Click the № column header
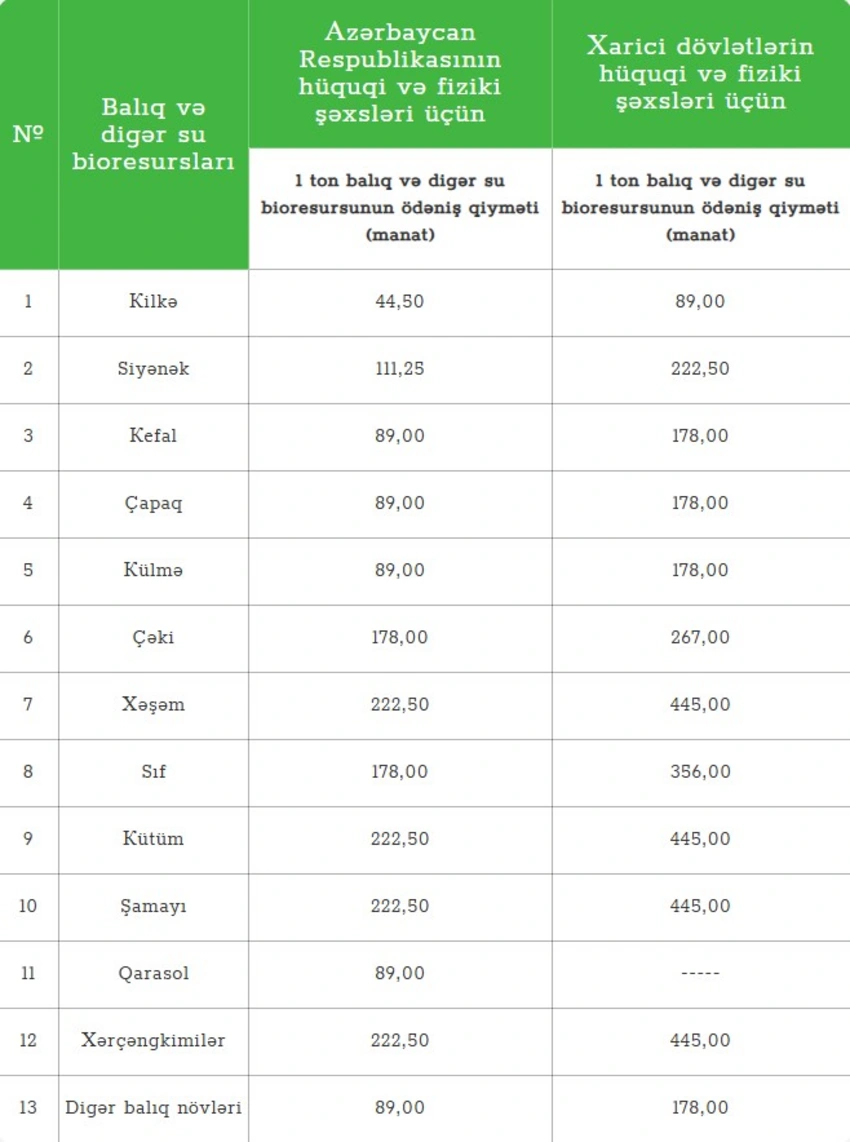 point(28,134)
